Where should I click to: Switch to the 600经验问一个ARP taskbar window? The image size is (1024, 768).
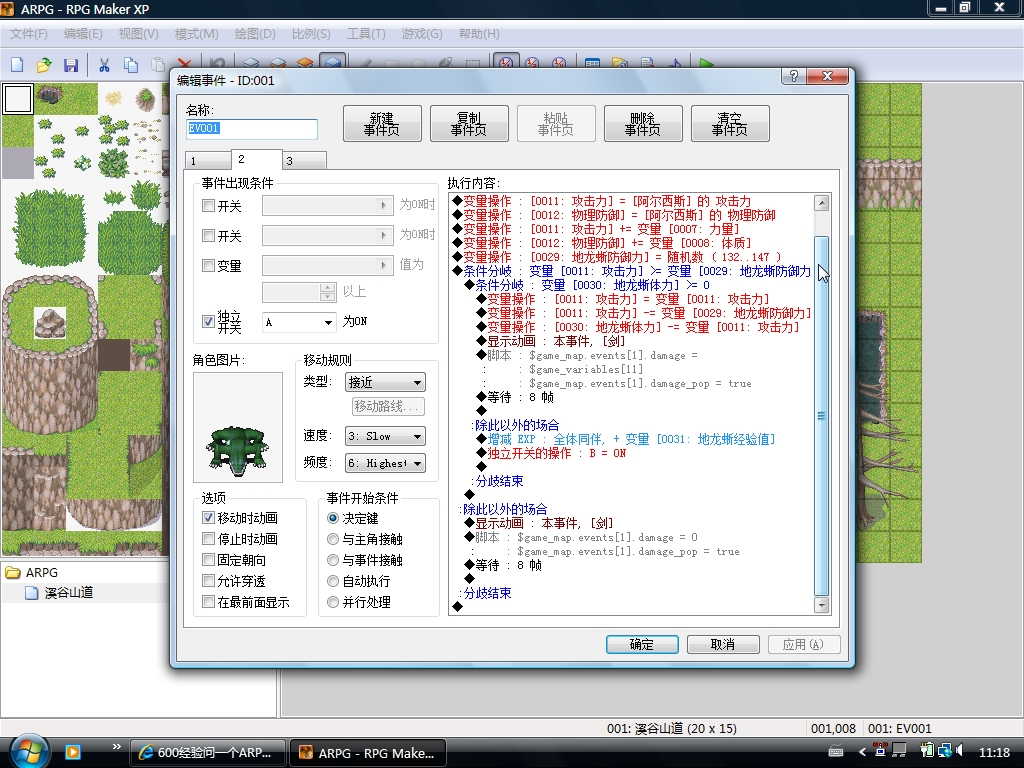[x=208, y=753]
